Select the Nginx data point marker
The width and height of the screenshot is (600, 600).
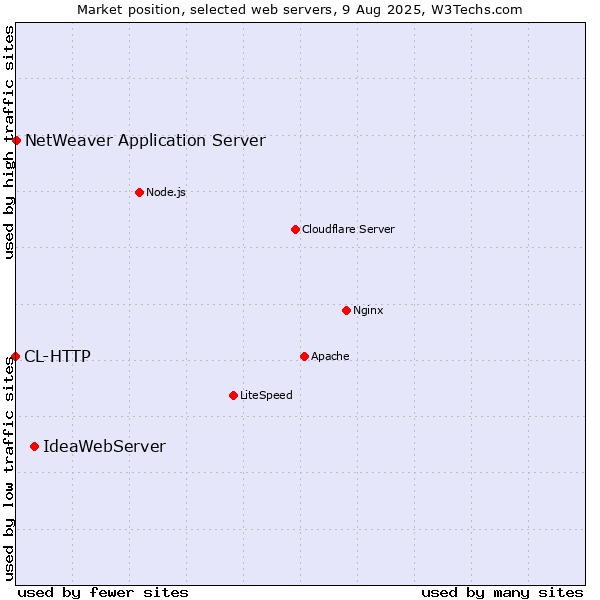coord(346,310)
